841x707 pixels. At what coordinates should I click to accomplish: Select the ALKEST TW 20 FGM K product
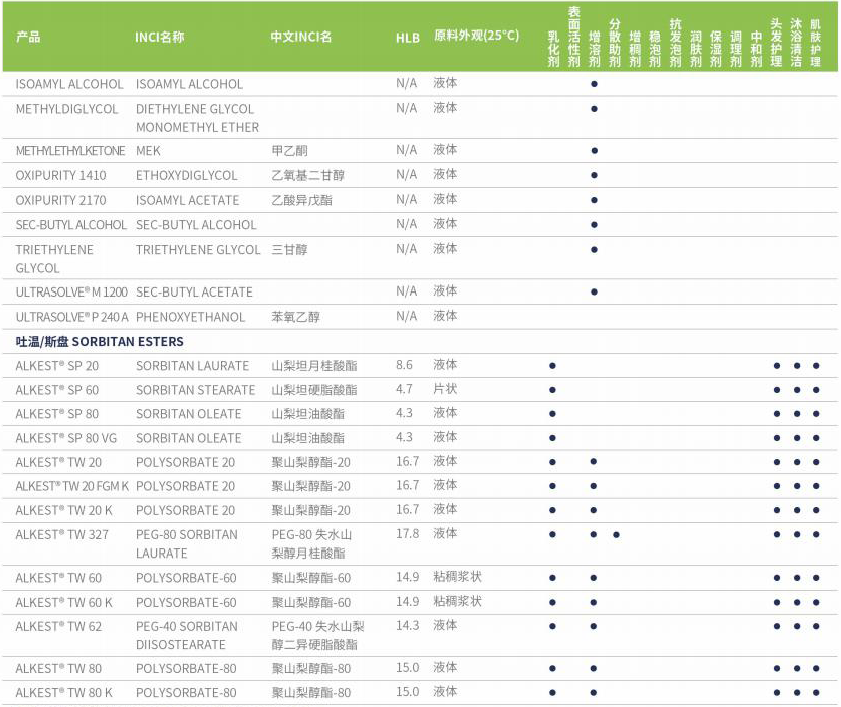[x=72, y=487]
